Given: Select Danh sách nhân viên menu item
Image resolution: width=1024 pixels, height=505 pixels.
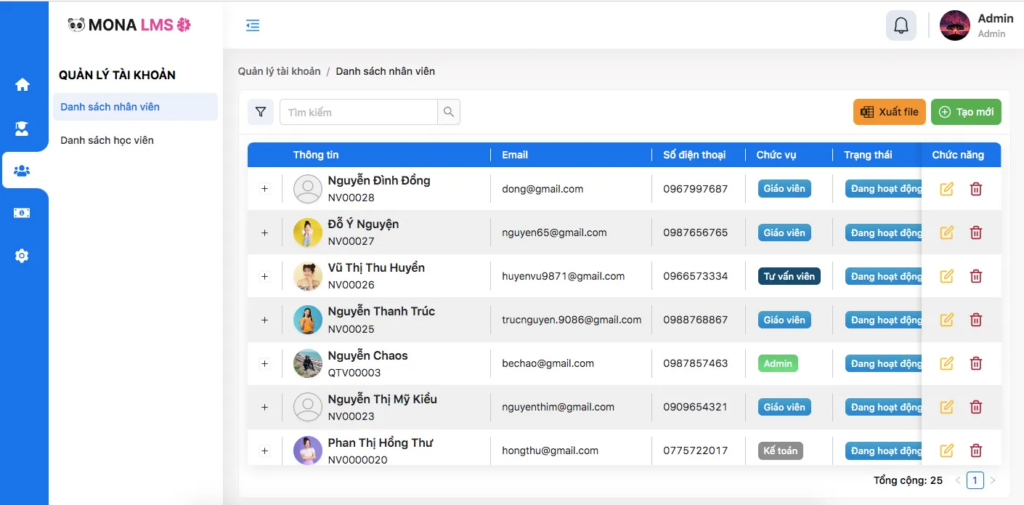Looking at the screenshot, I should (135, 106).
